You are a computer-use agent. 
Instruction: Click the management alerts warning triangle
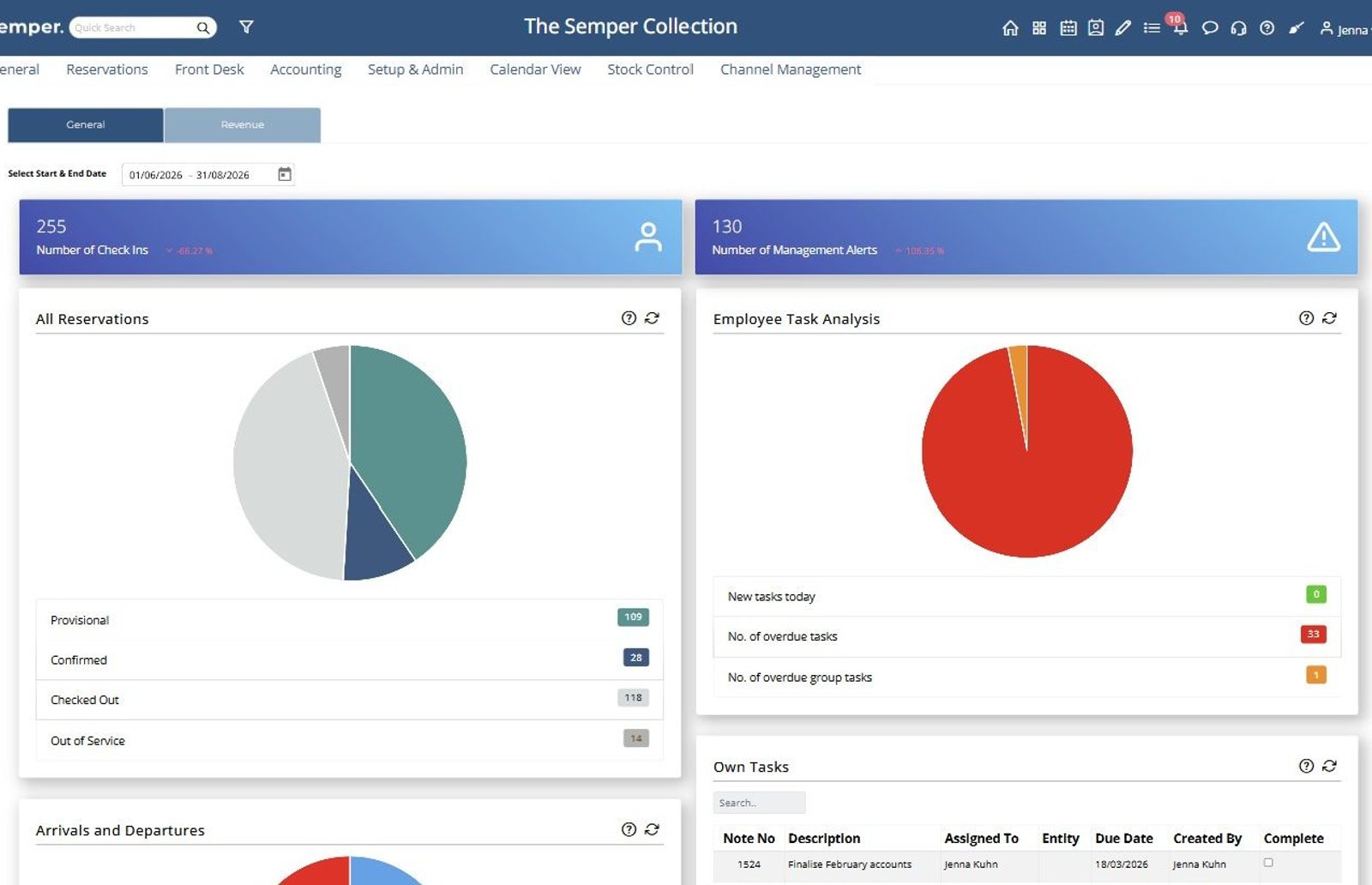(x=1323, y=237)
